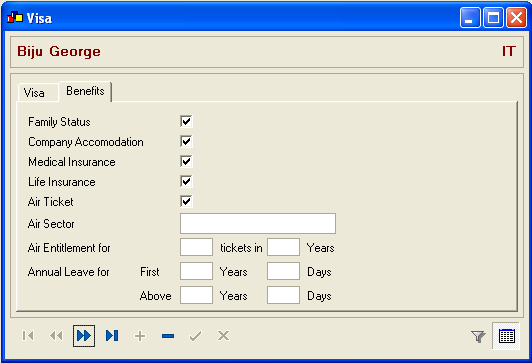Focus the Air Sector text field
The image size is (532, 363).
[x=258, y=224]
